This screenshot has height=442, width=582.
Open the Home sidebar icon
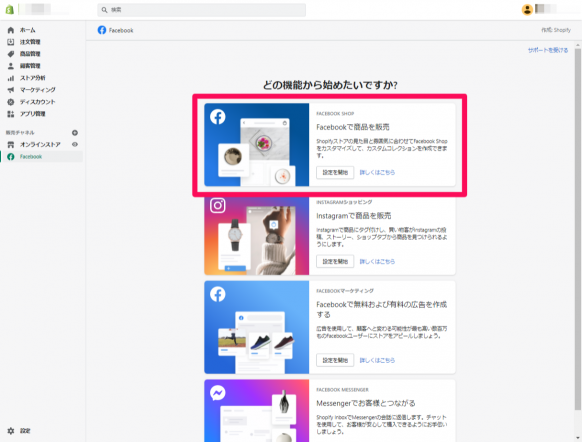(x=11, y=30)
